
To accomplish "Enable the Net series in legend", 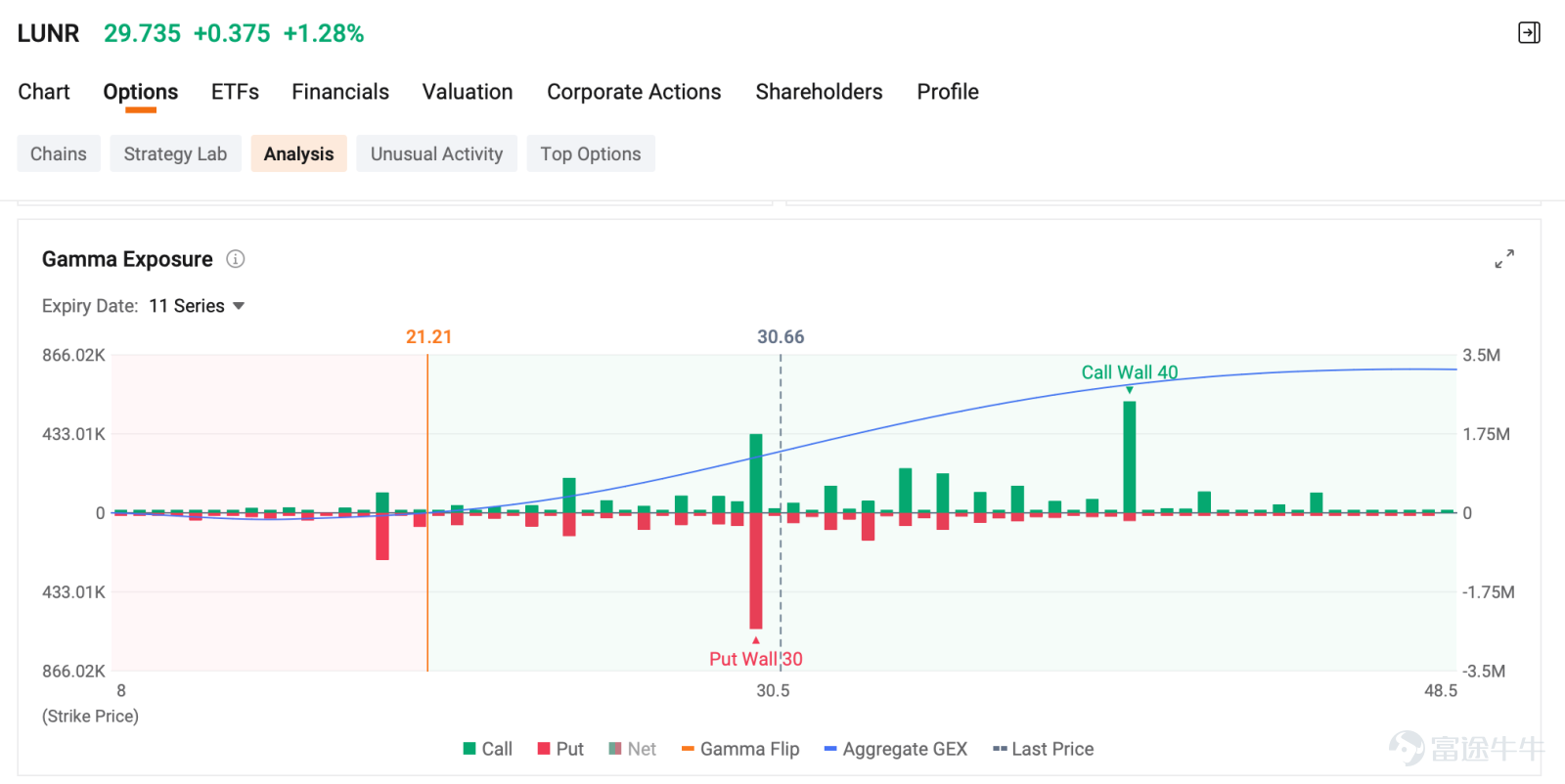I will tap(633, 749).
